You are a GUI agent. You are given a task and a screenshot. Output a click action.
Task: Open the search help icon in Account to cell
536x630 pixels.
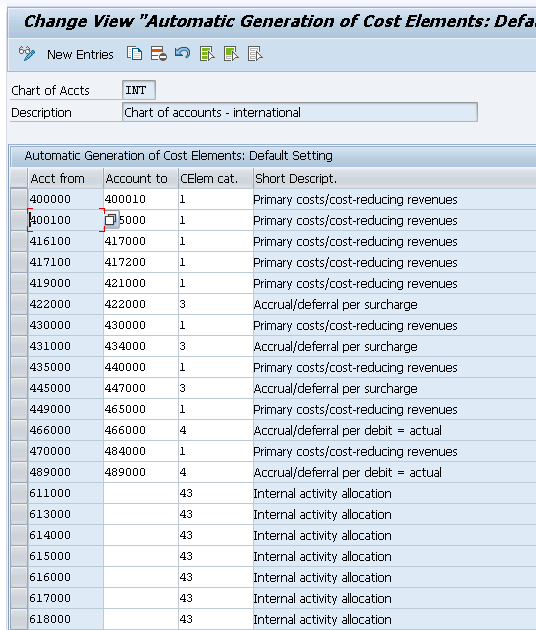[x=111, y=220]
